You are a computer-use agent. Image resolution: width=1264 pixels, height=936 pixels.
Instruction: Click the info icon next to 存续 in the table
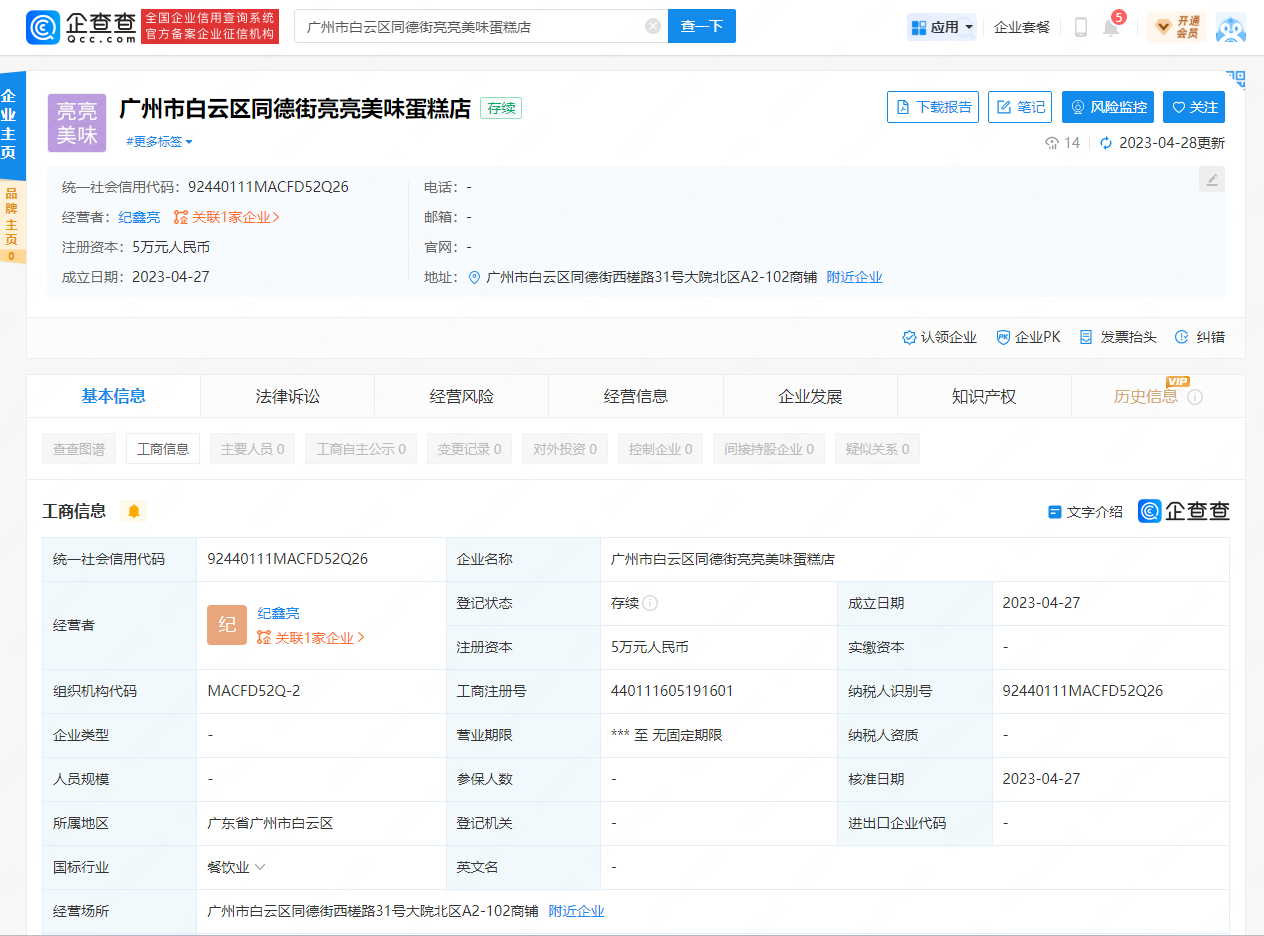pos(650,603)
